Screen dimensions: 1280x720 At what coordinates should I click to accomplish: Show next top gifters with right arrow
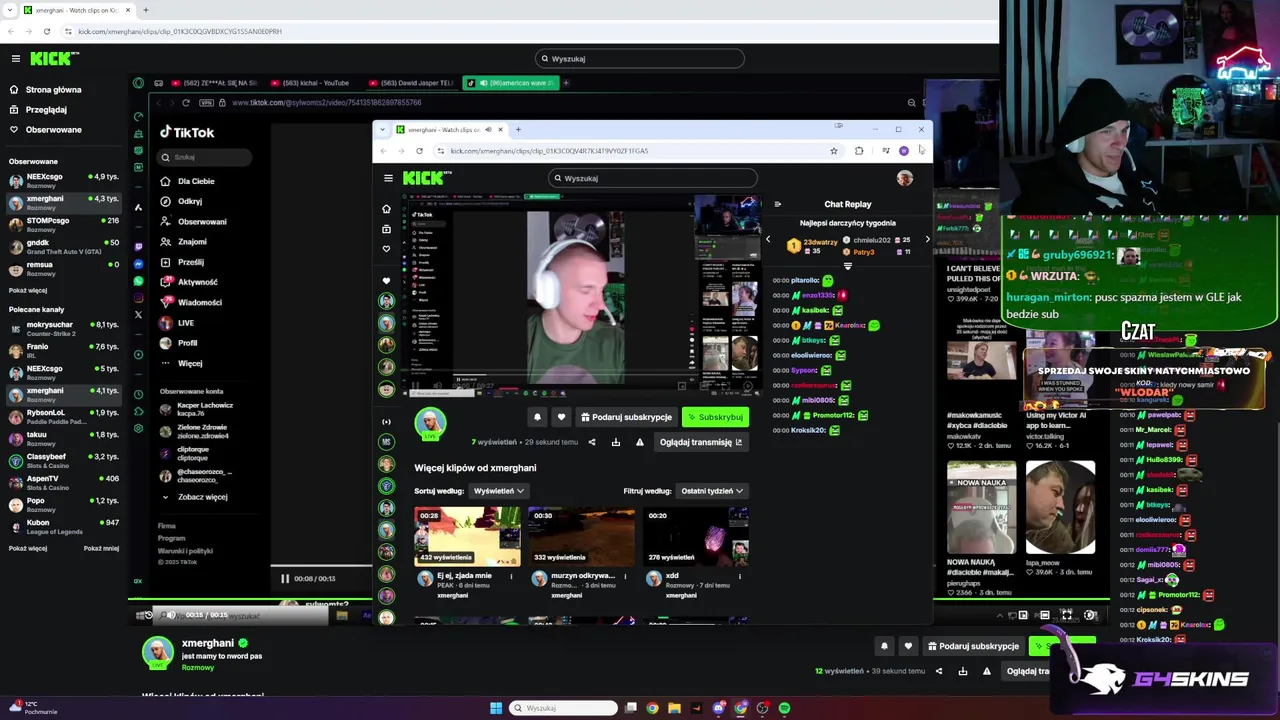click(x=927, y=239)
